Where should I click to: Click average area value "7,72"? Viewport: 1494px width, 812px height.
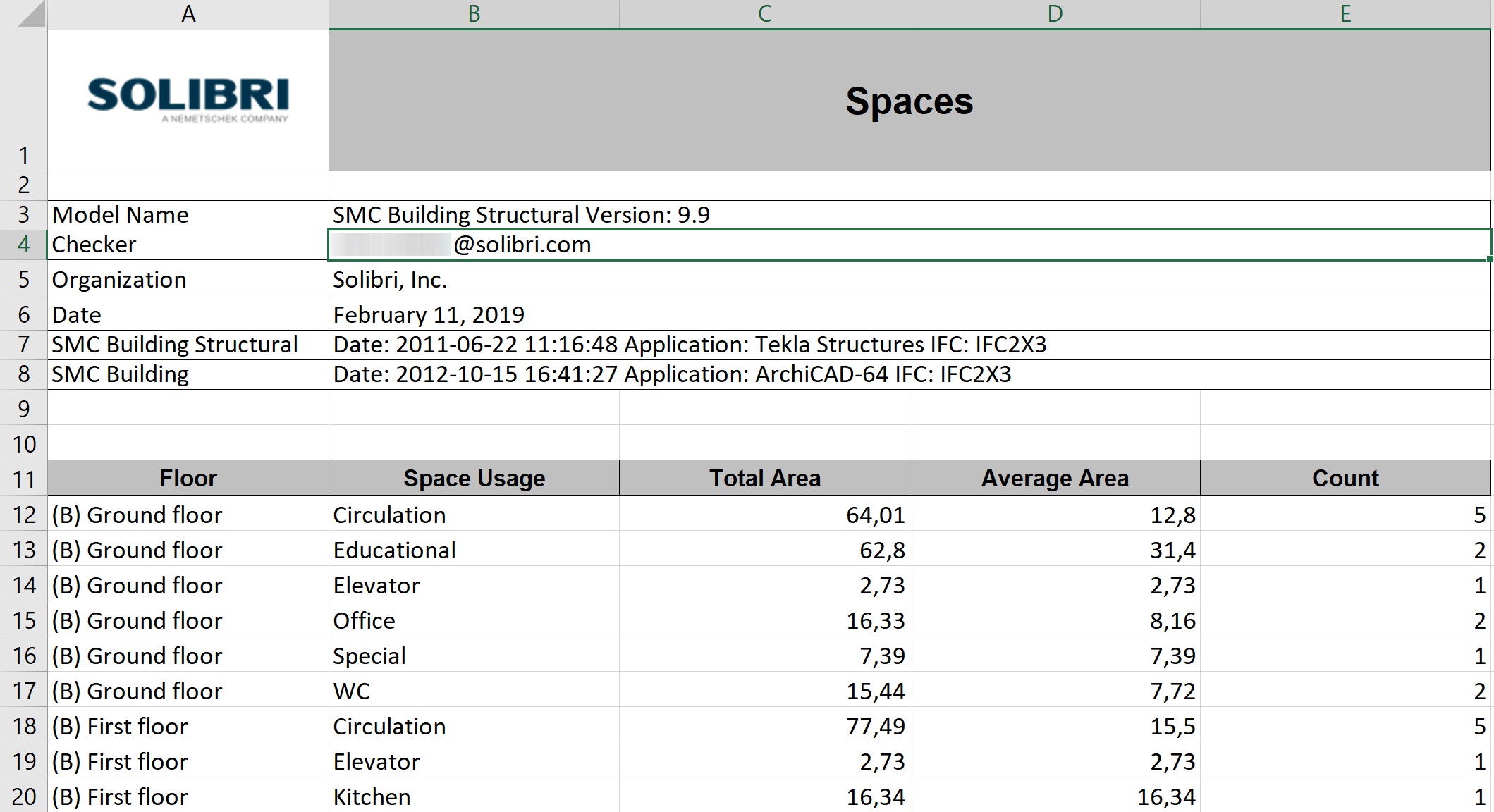click(x=1055, y=690)
